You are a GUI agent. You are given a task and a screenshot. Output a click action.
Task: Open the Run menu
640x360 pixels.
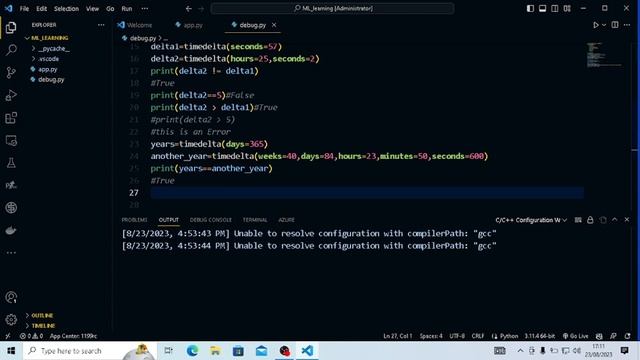click(x=127, y=9)
